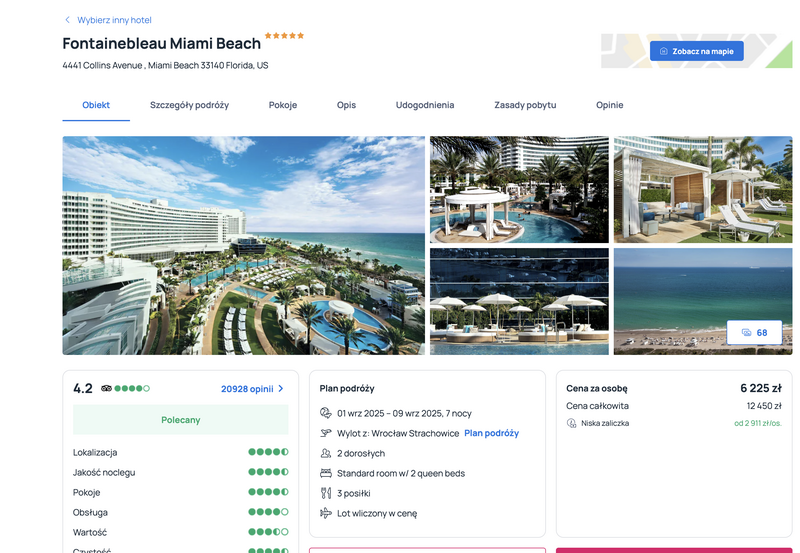Click the departure plane icon by Wylot z

[x=326, y=433]
